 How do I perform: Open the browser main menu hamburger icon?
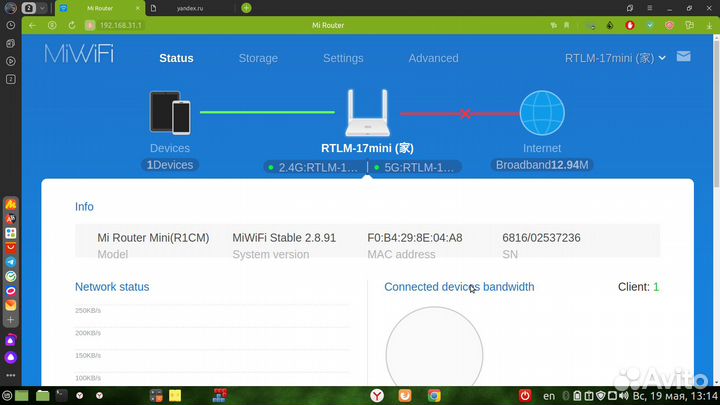pyautogui.click(x=650, y=8)
